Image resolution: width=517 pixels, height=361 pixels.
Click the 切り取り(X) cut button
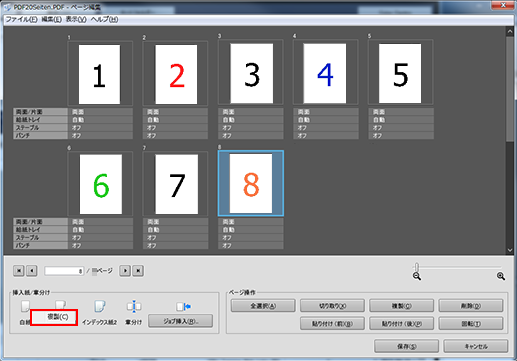click(332, 305)
